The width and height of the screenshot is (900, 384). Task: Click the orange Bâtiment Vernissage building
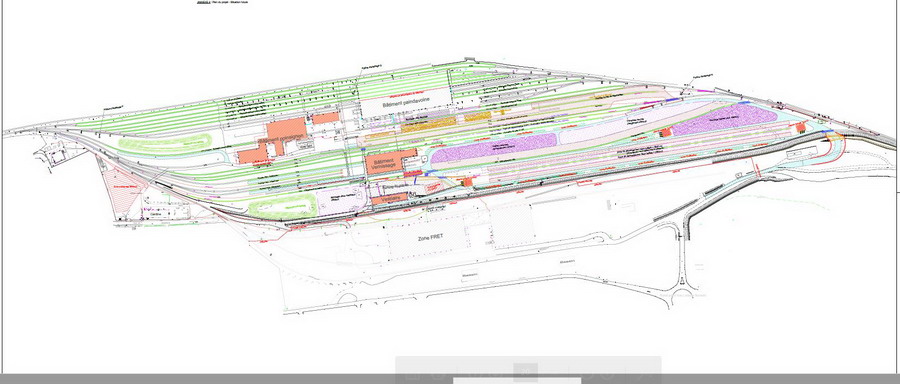click(x=390, y=161)
